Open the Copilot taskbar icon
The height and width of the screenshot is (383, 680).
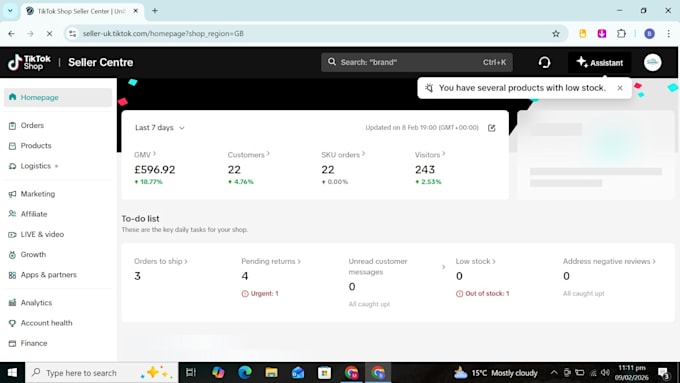pyautogui.click(x=218, y=373)
